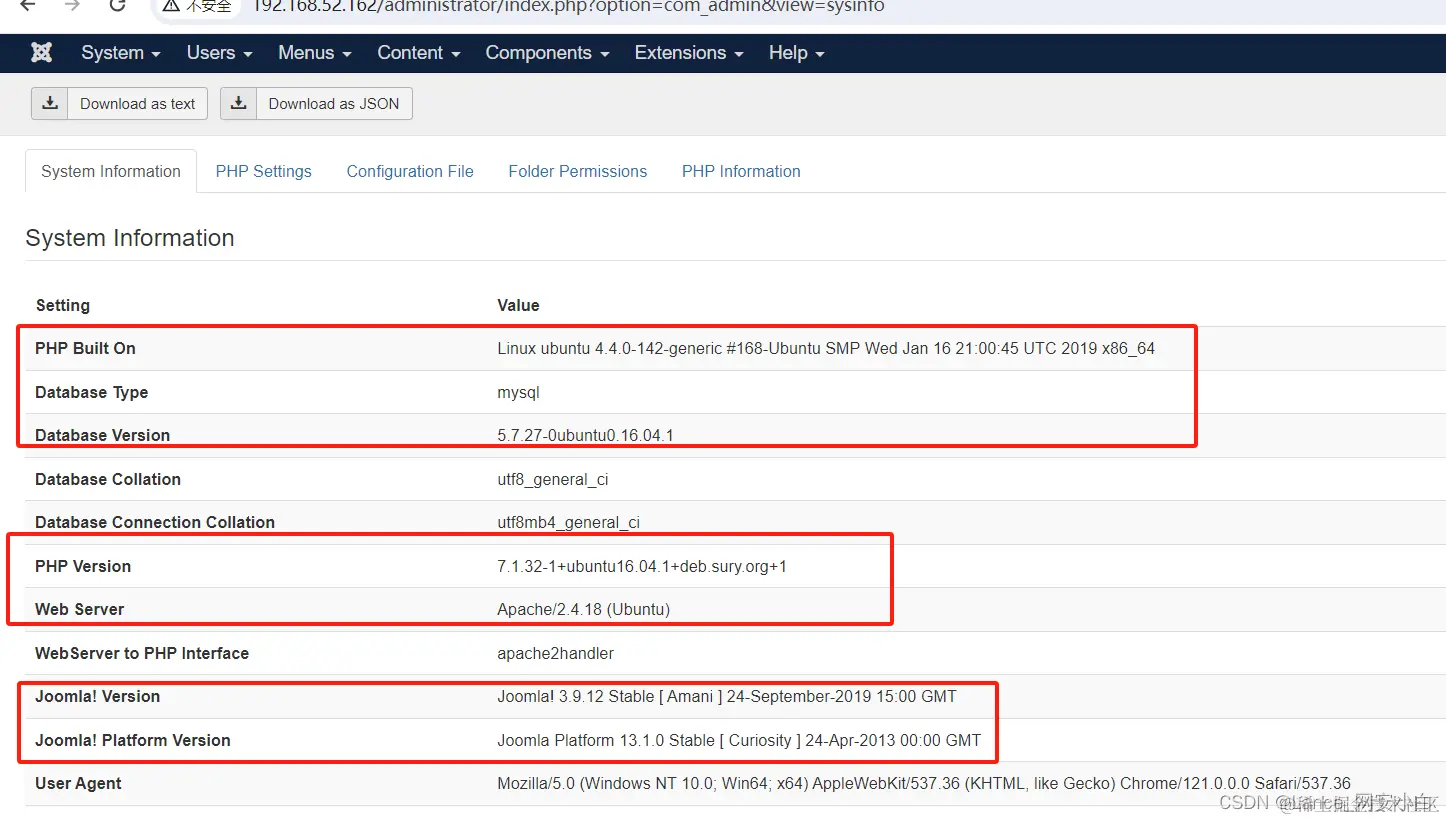Click the Joomla! Version label

[98, 696]
